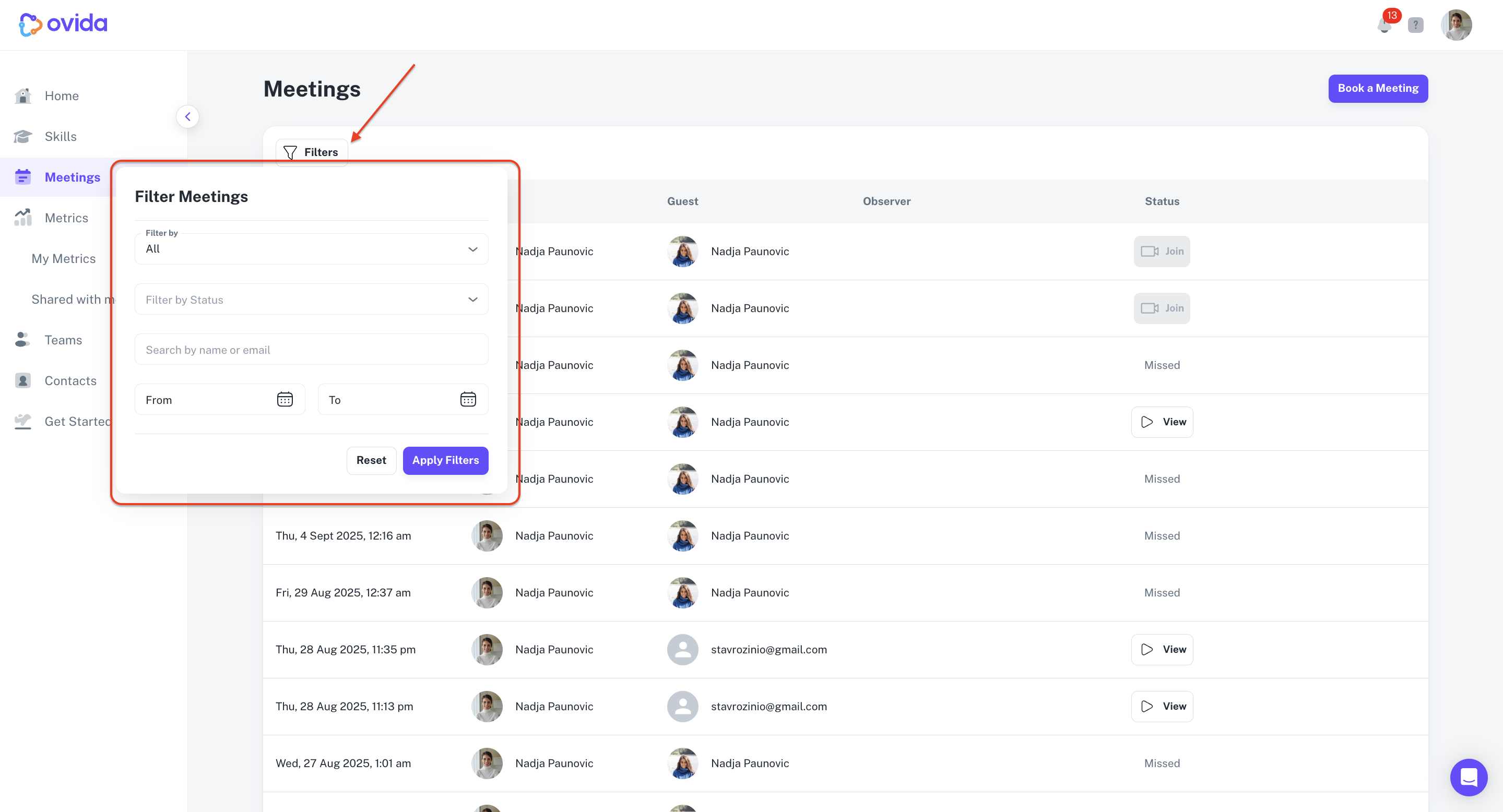Open the user profile avatar menu

click(1457, 25)
